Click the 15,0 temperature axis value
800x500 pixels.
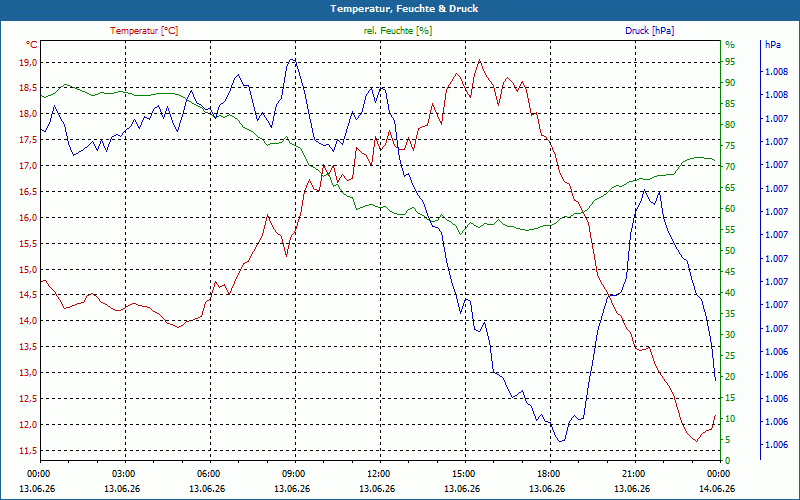tap(28, 269)
